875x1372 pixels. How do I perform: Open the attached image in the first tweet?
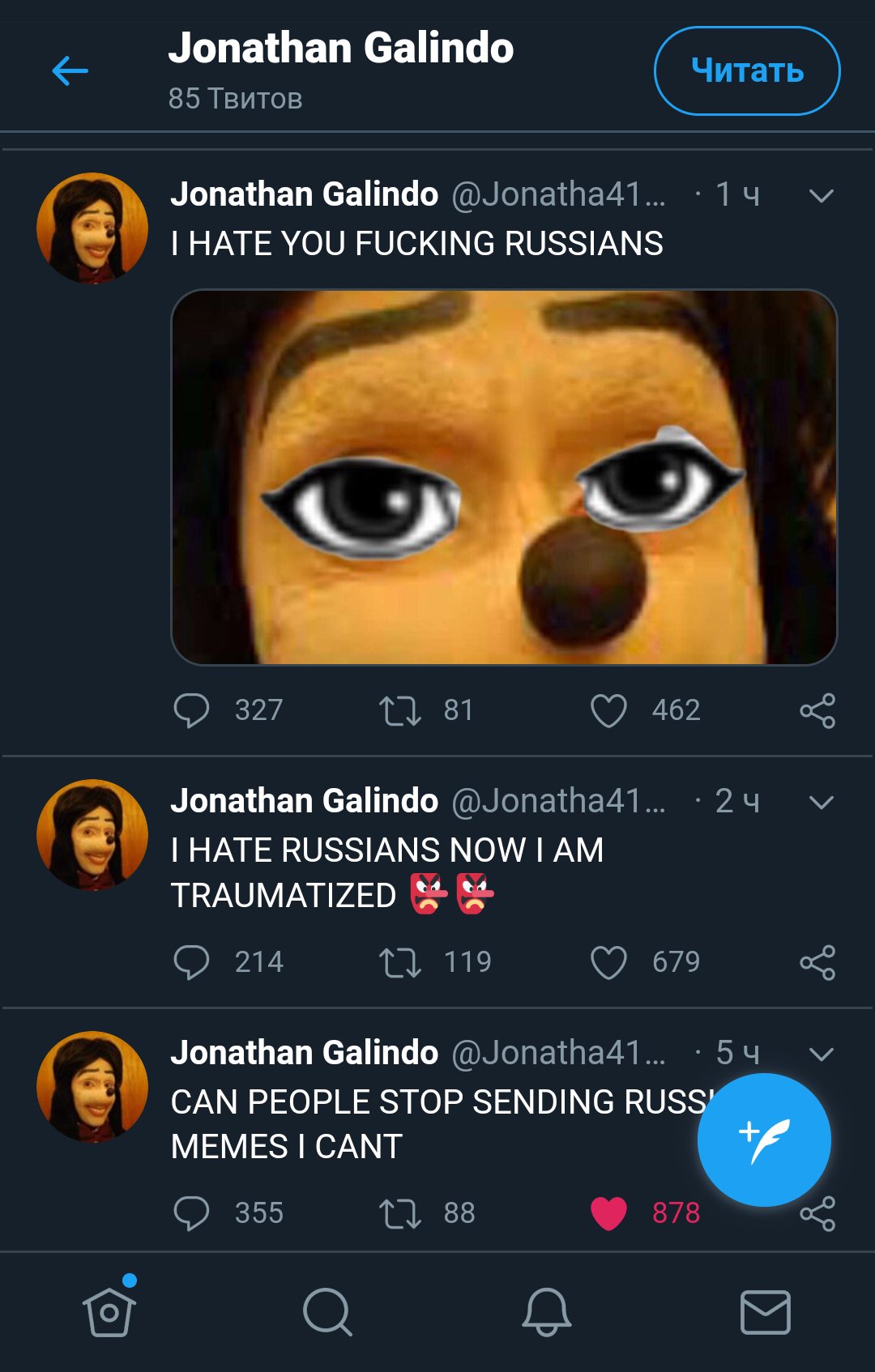click(x=504, y=477)
